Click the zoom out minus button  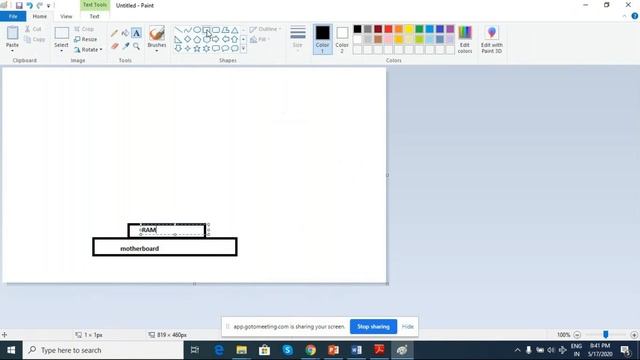[x=577, y=335]
